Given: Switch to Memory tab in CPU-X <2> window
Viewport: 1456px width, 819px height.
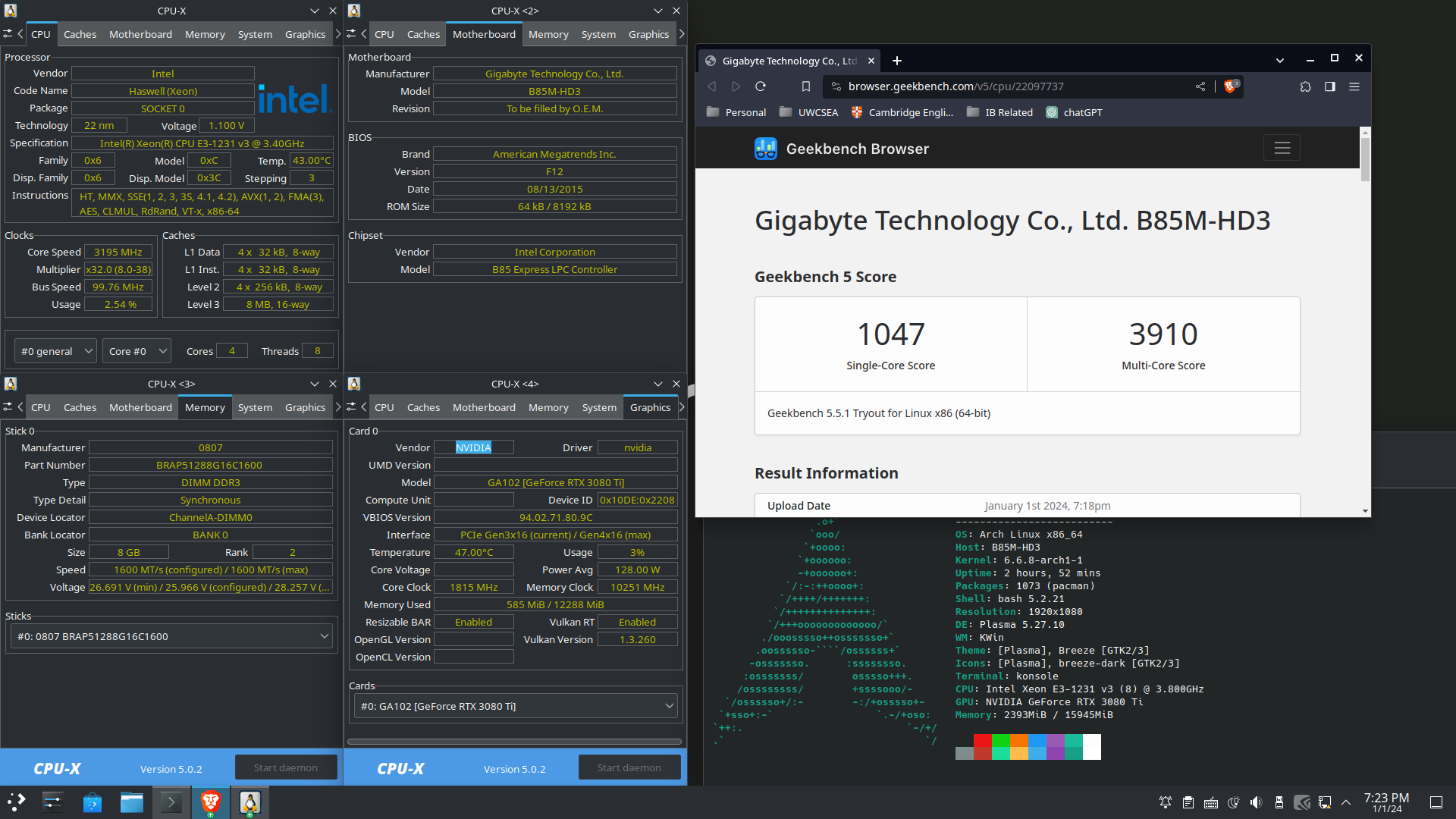Looking at the screenshot, I should 548,34.
